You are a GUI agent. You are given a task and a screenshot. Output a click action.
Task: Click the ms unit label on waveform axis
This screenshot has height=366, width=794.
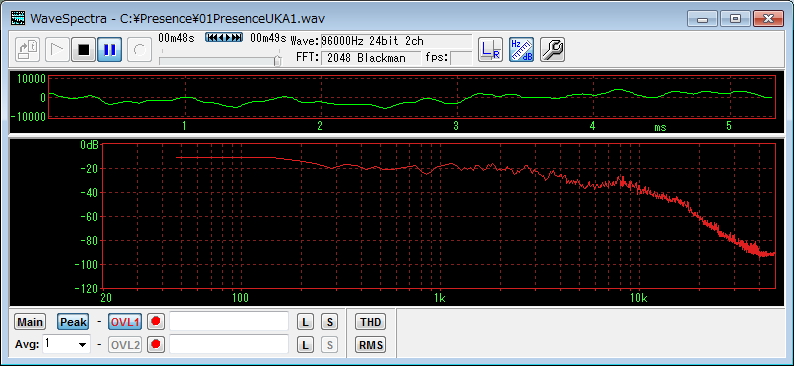pos(660,128)
